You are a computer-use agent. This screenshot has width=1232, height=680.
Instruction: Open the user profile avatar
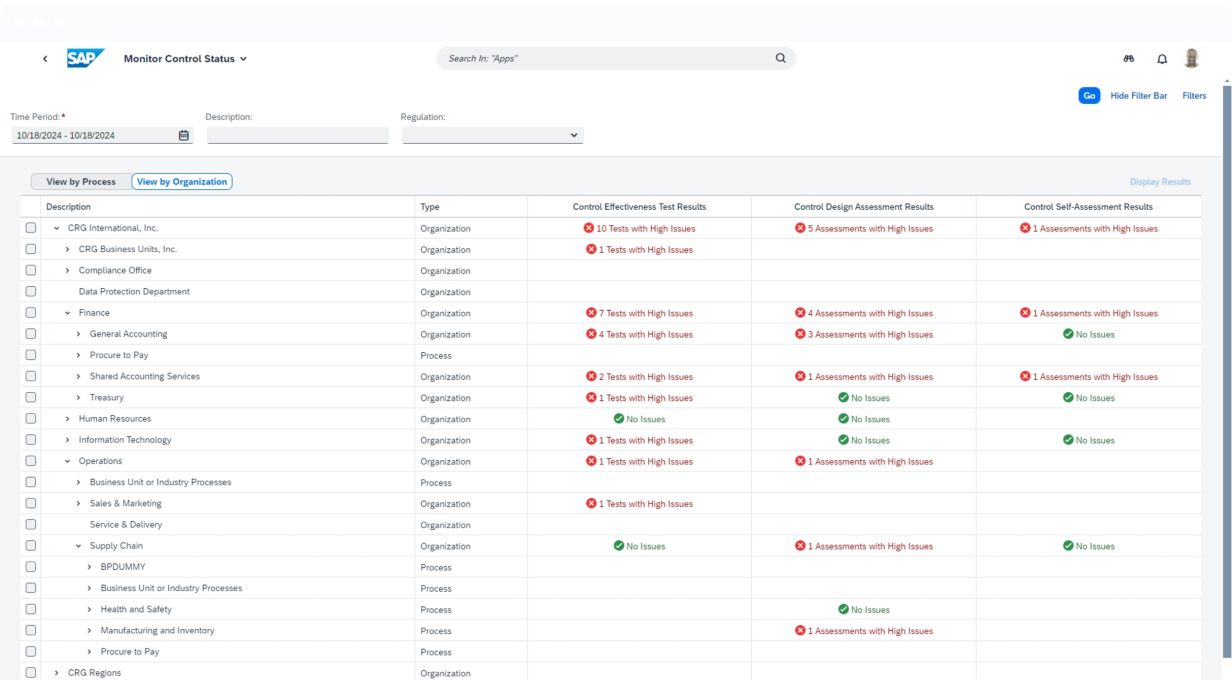tap(1191, 58)
